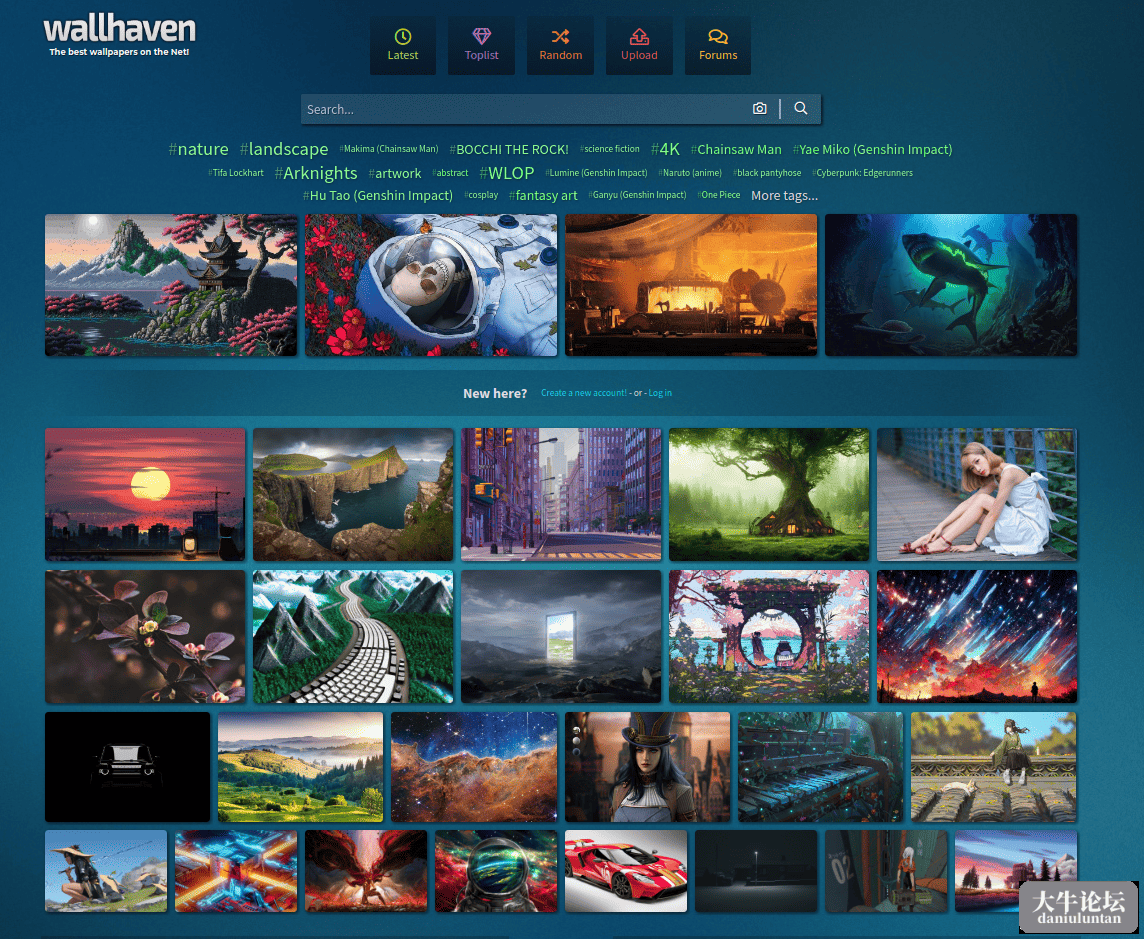Open the purple city street wallpaper
Screen dimensions: 1144x939
[561, 495]
